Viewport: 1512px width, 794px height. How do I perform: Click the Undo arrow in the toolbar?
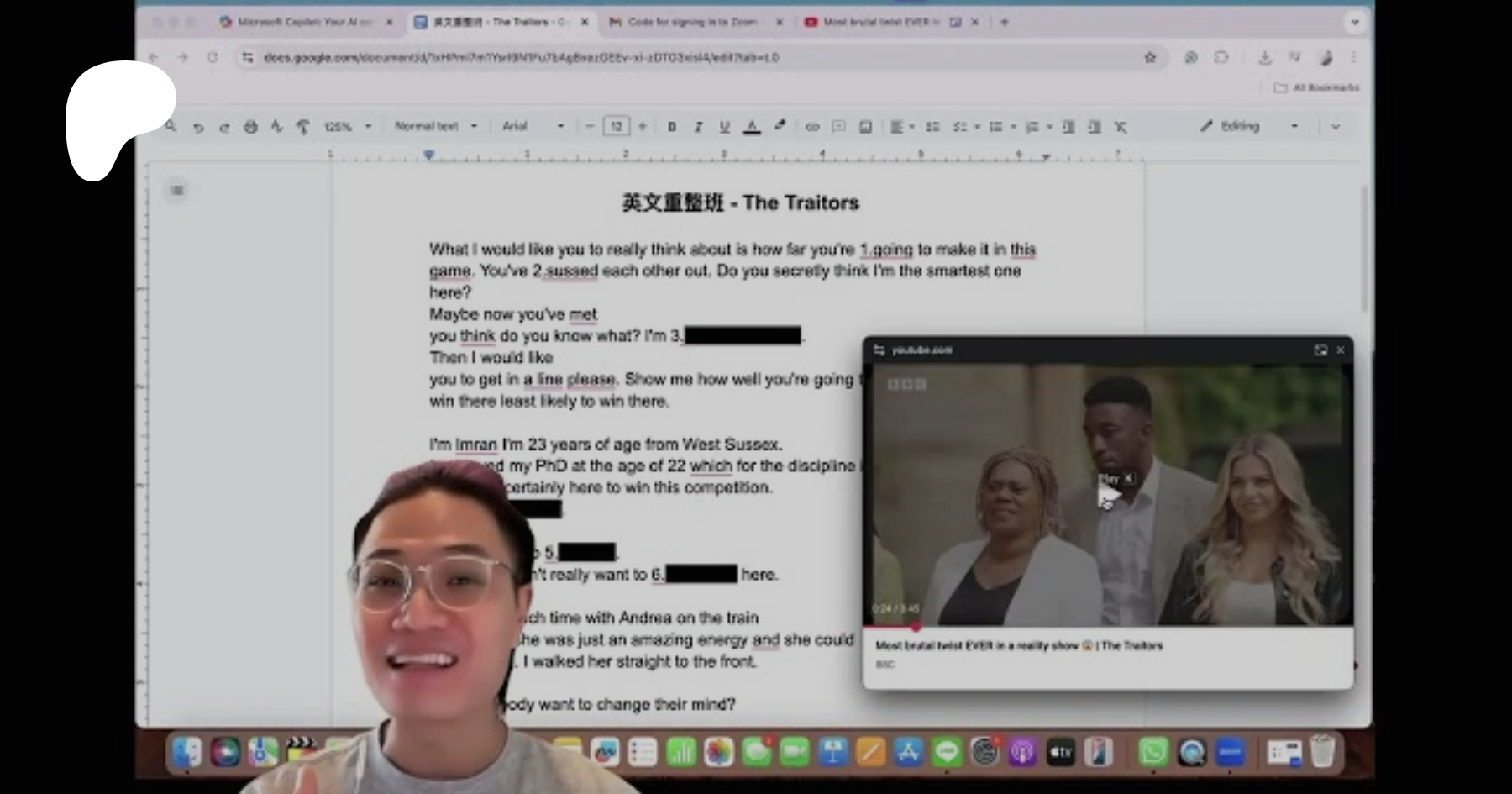(198, 127)
